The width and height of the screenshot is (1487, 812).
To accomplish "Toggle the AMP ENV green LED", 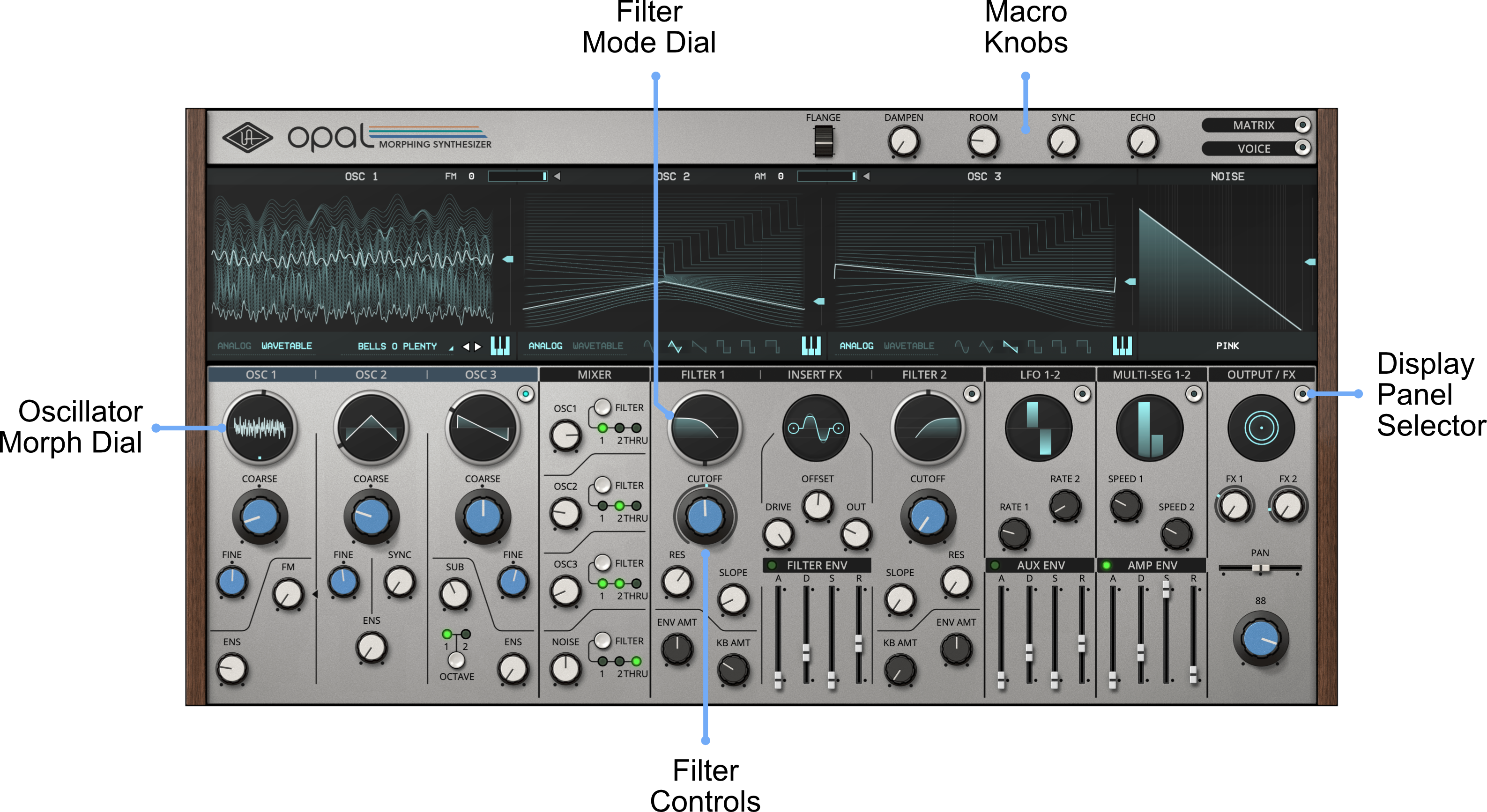I will point(1106,566).
